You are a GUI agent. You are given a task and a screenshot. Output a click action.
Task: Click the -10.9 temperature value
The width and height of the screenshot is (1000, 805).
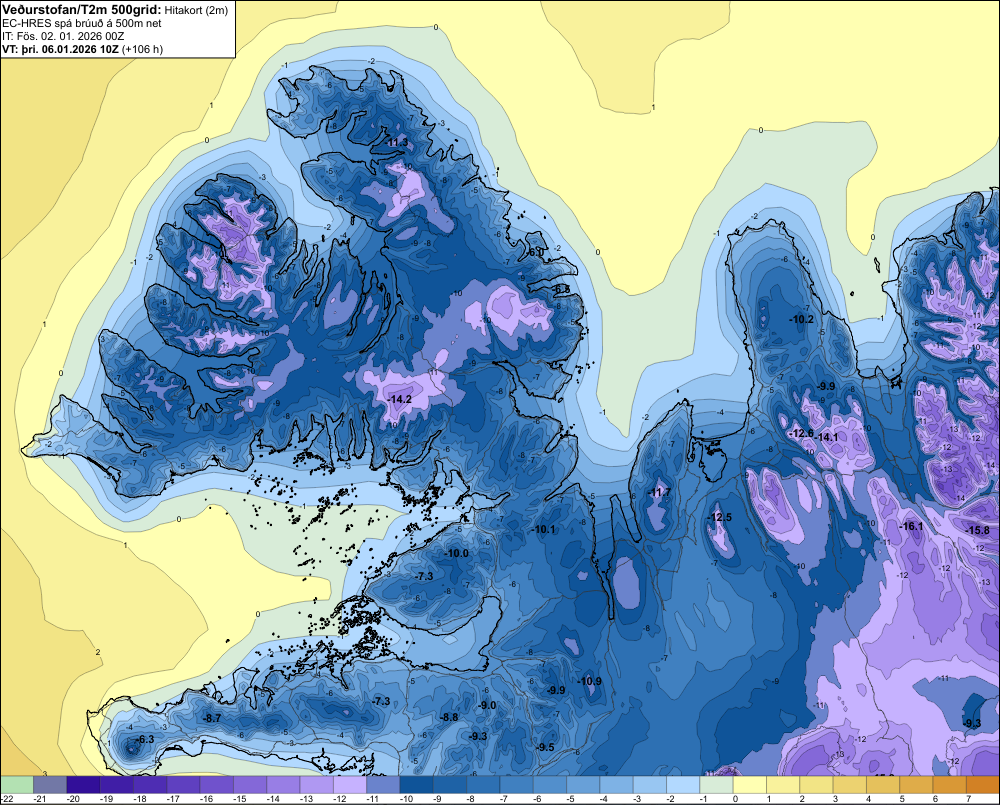(x=590, y=681)
